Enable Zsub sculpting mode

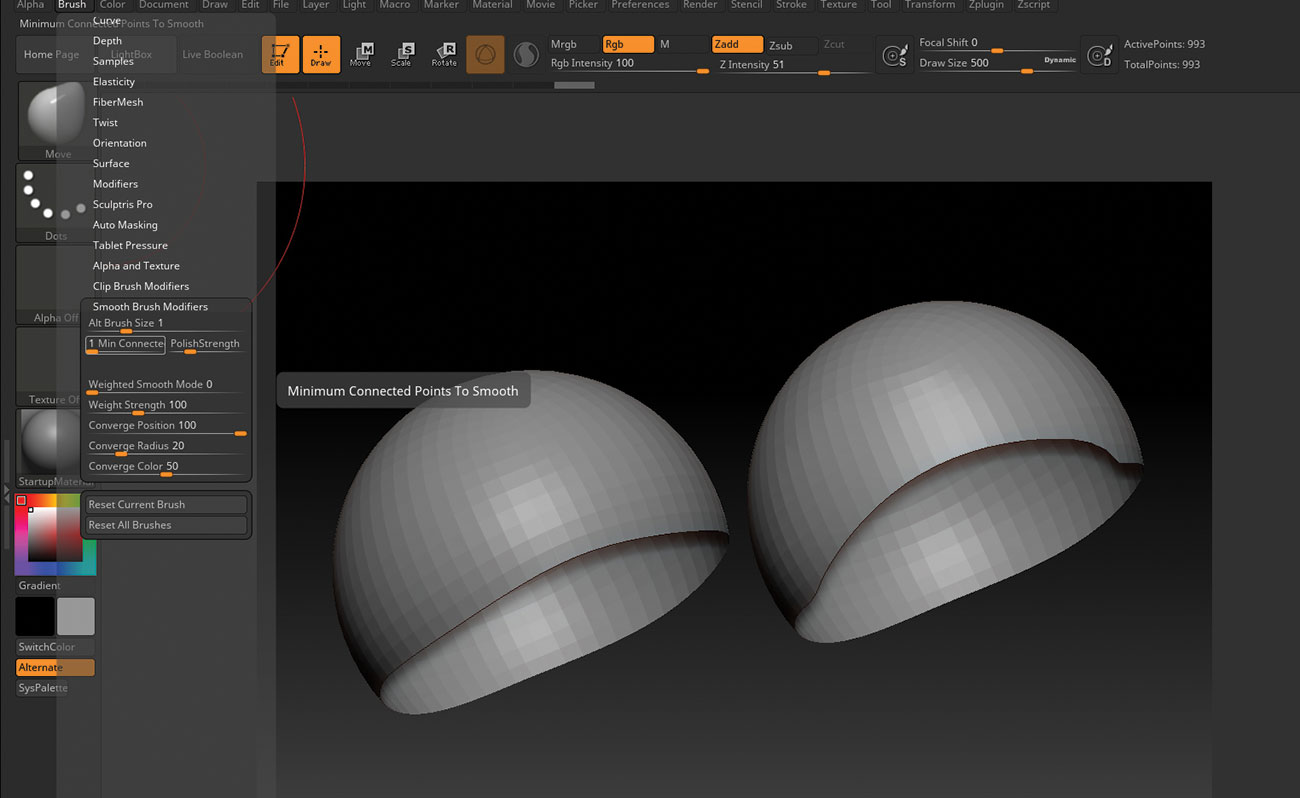tap(789, 44)
